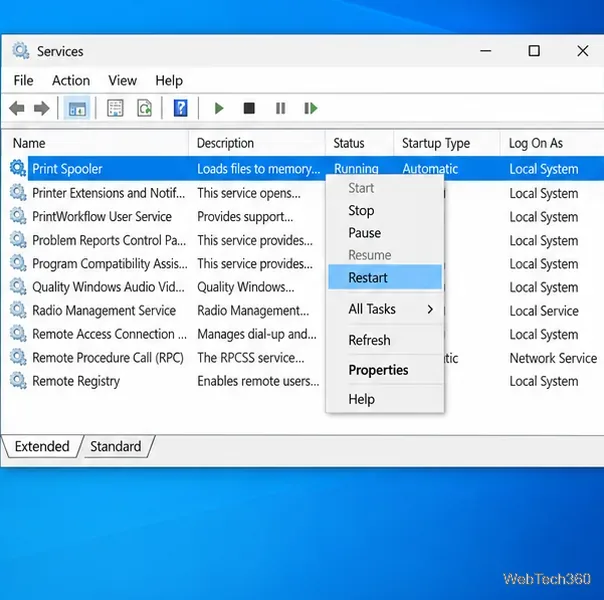Minimize the Services window
Image resolution: width=604 pixels, height=600 pixels.
(485, 51)
